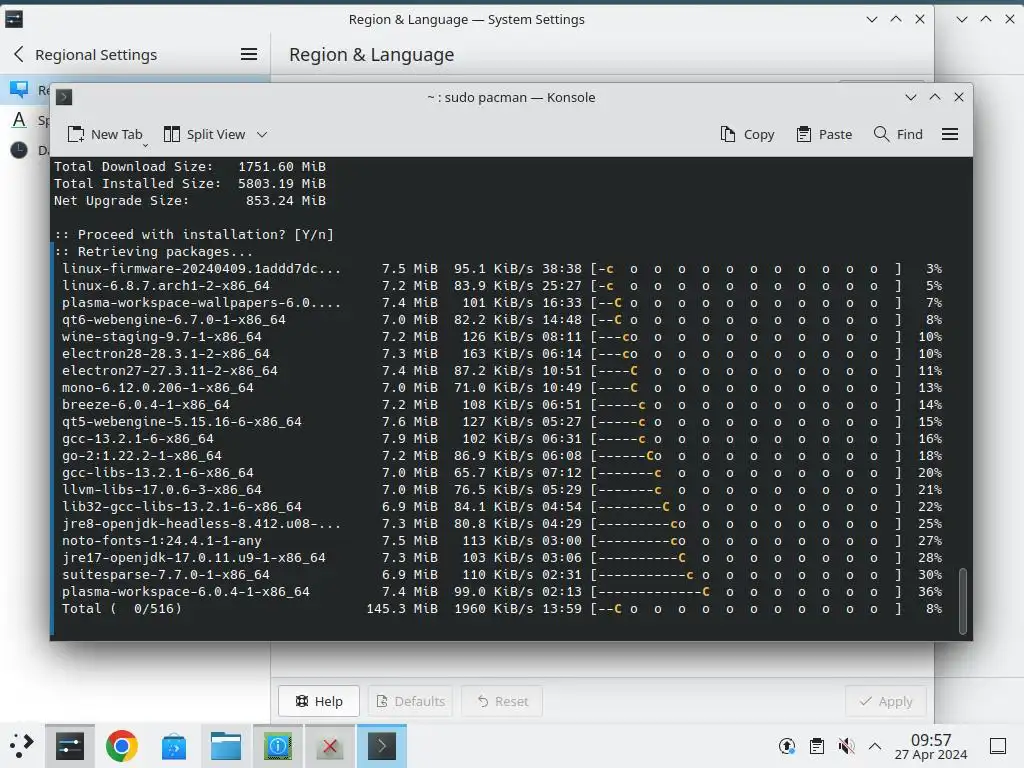1024x768 pixels.
Task: Go back from Regional Settings
Action: click(18, 54)
